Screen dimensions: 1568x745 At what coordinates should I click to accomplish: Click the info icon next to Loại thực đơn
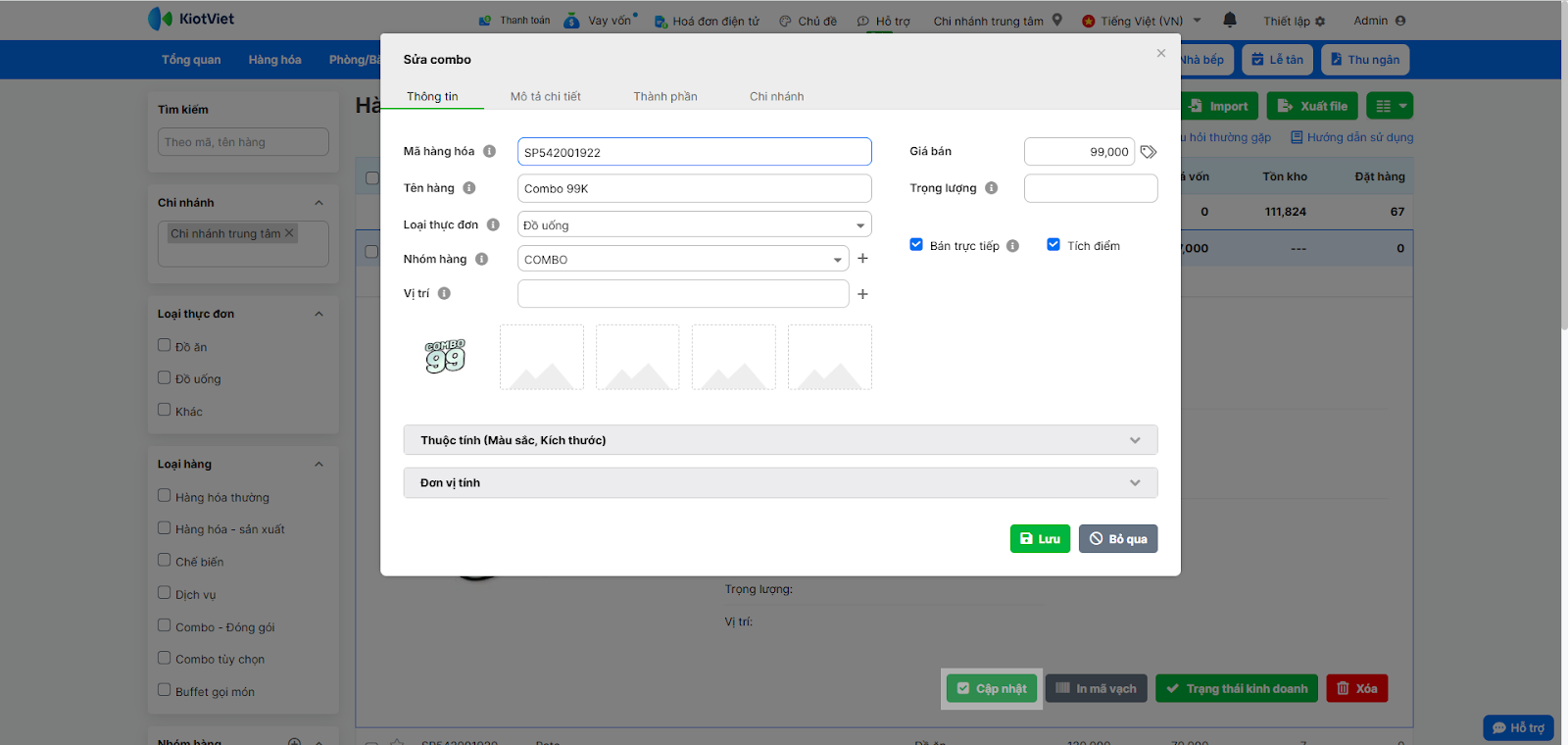coord(493,224)
